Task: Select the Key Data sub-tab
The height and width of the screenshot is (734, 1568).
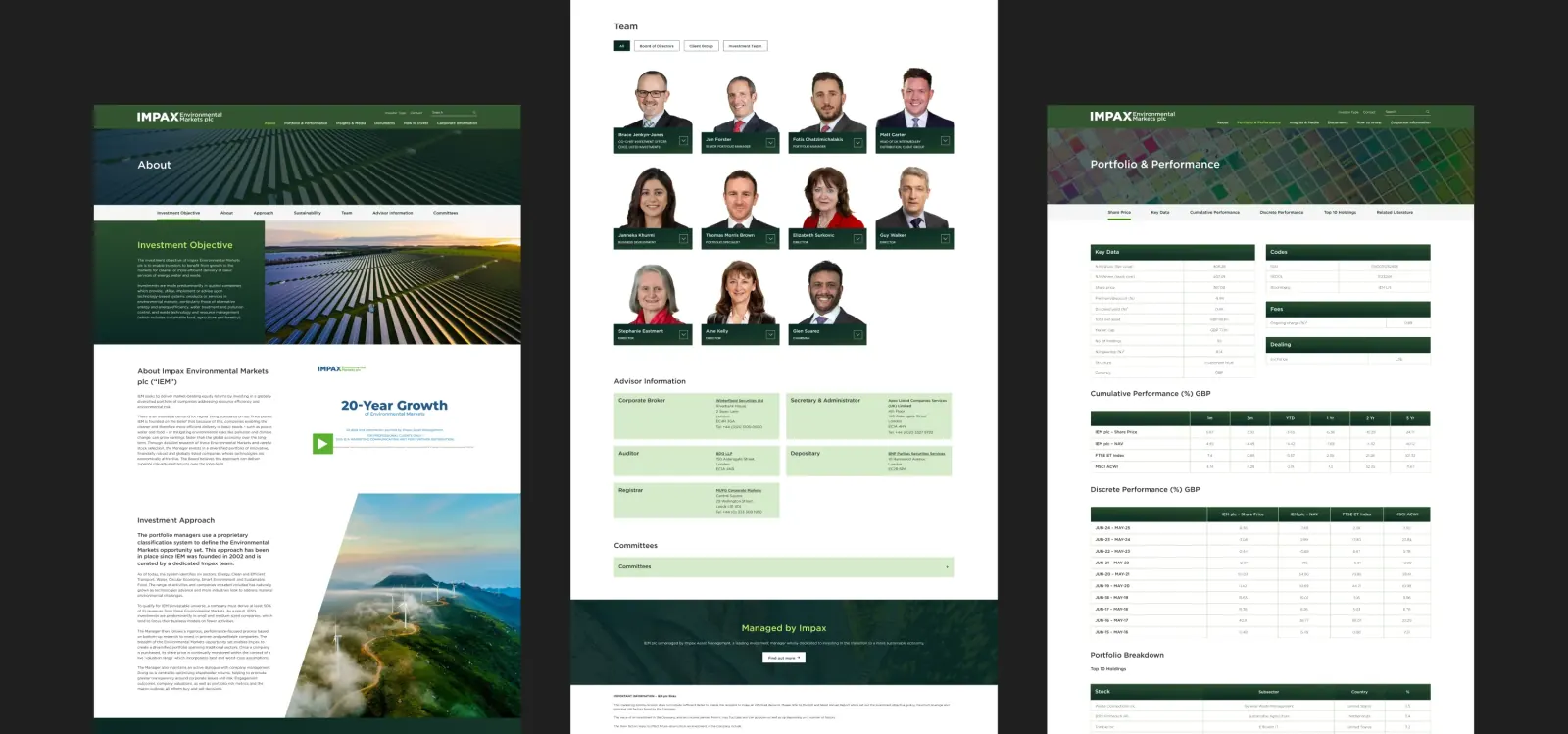Action: coord(1160,212)
